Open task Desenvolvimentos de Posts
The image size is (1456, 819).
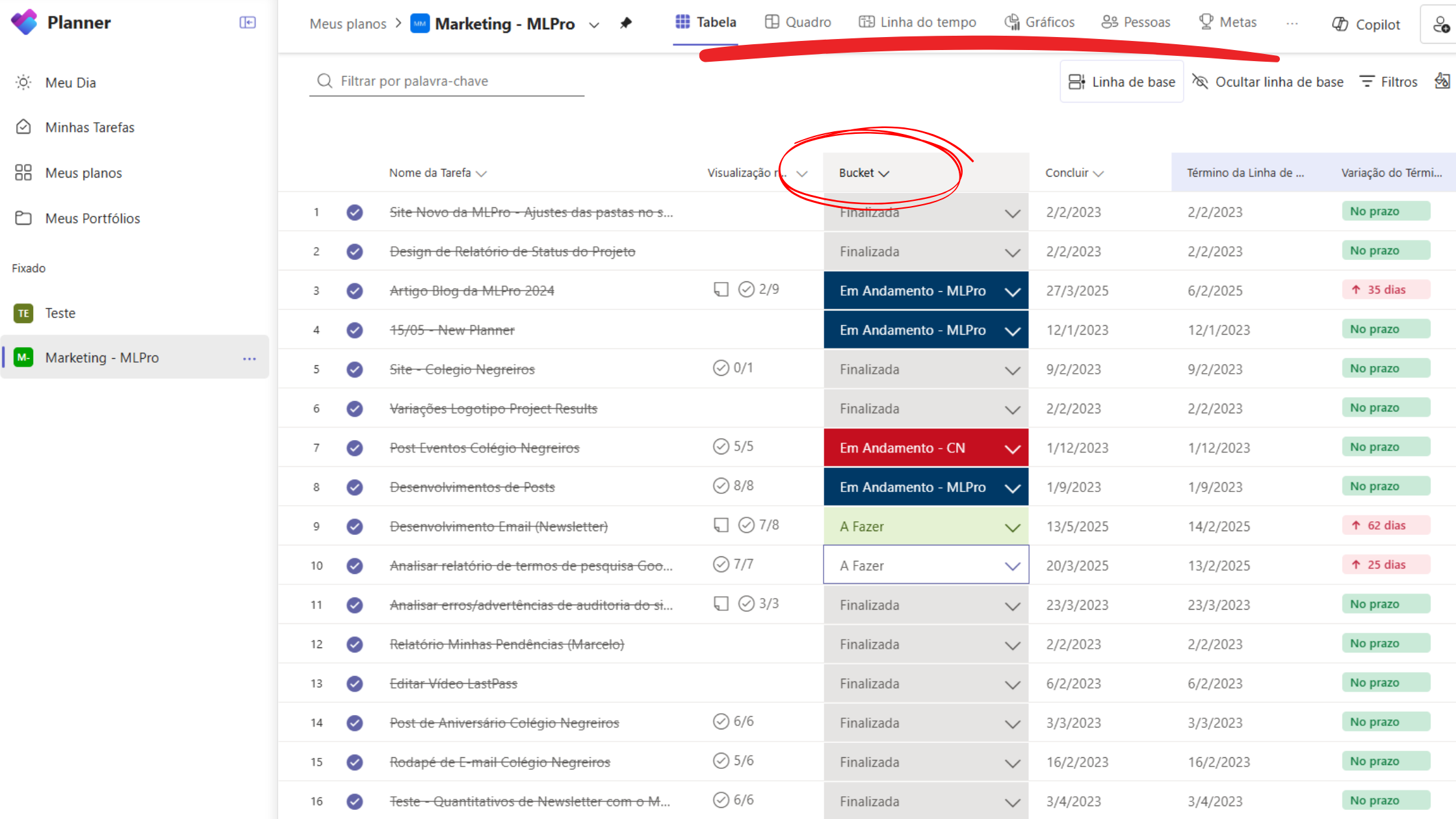tap(472, 487)
